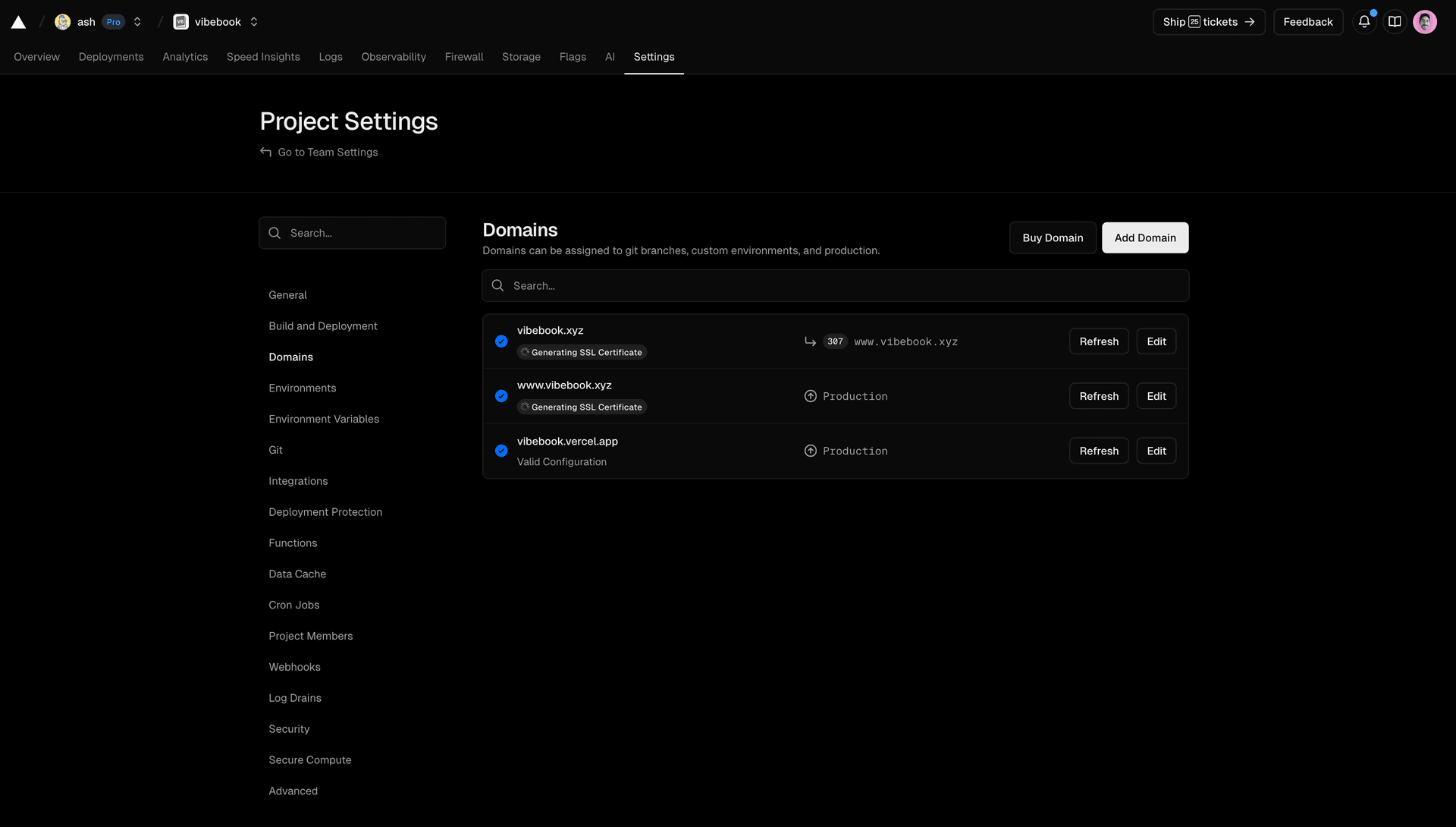Select the Settings tab
Viewport: 1456px width, 827px height.
pos(654,57)
